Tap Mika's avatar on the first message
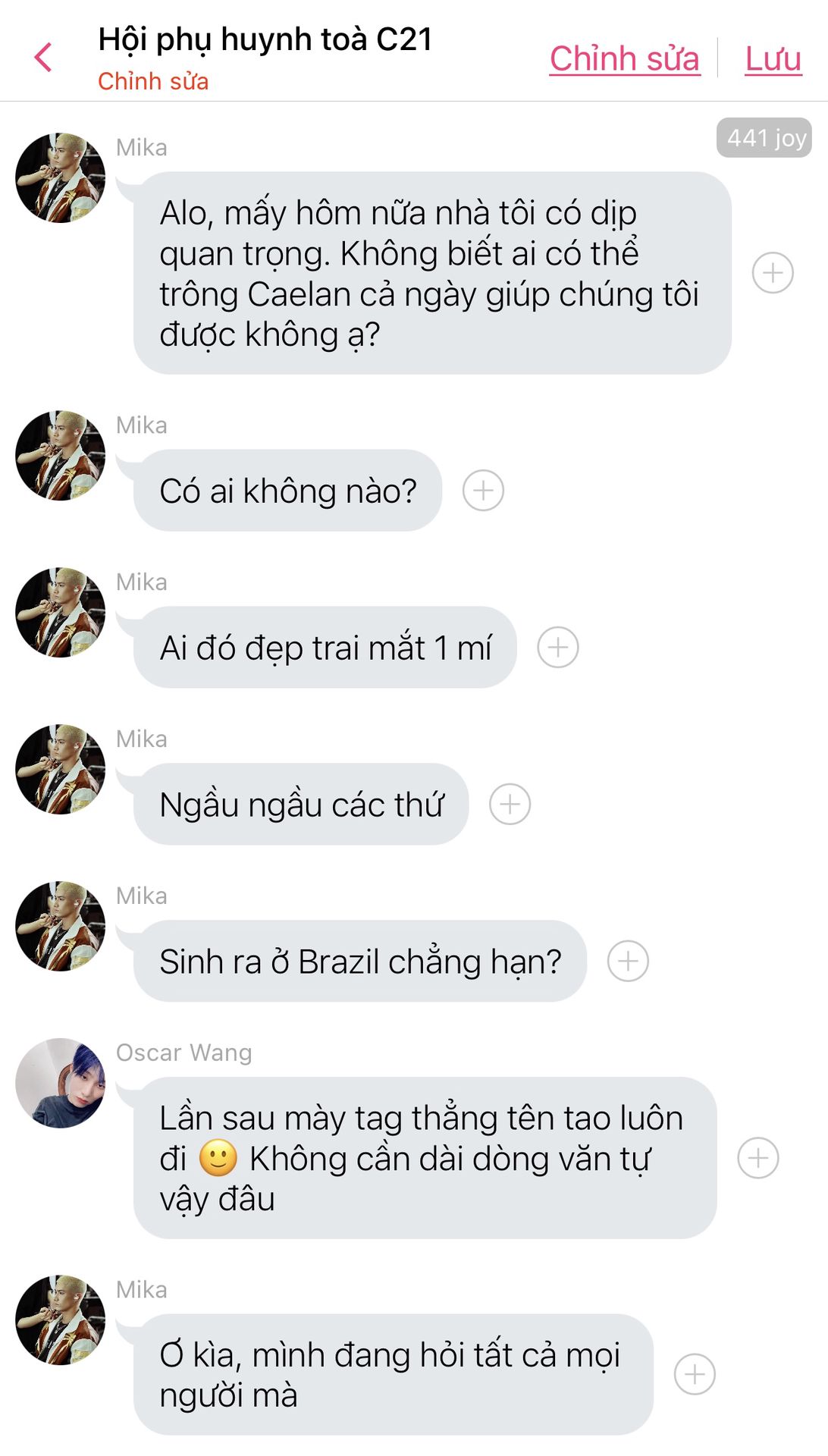Screen dimensions: 828x1456 click(61, 178)
